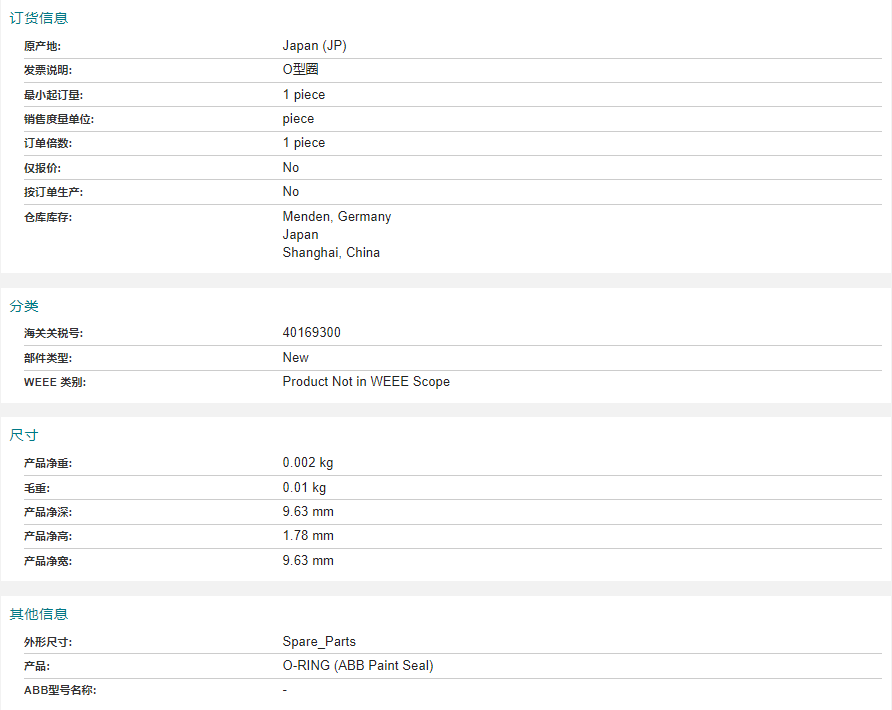This screenshot has height=710, width=892.
Task: Click the 订货信息 section heading
Action: tap(39, 18)
